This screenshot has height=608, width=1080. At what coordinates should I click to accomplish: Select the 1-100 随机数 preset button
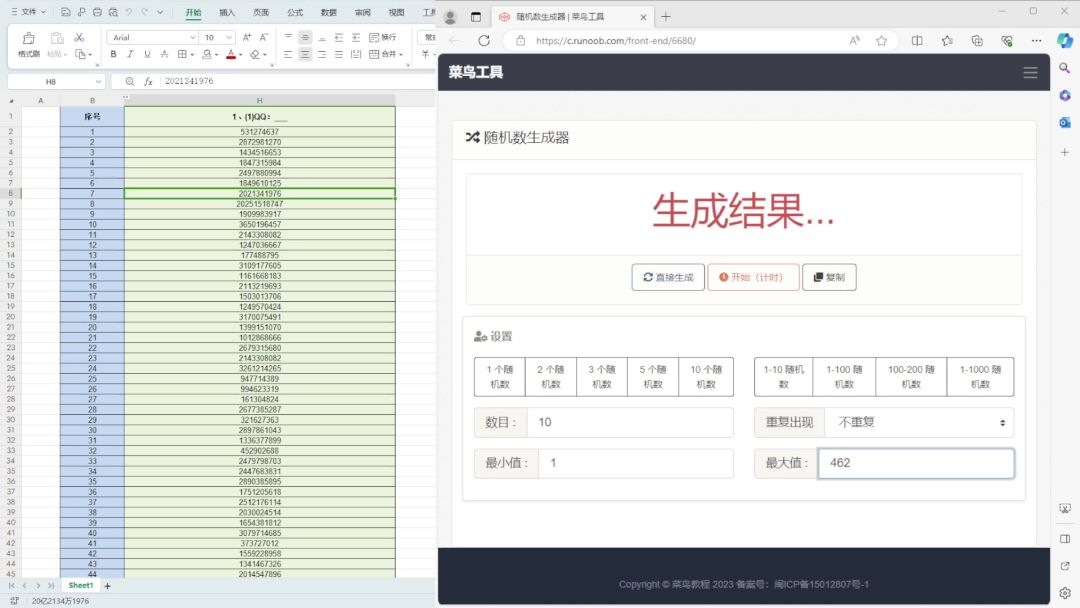click(843, 376)
